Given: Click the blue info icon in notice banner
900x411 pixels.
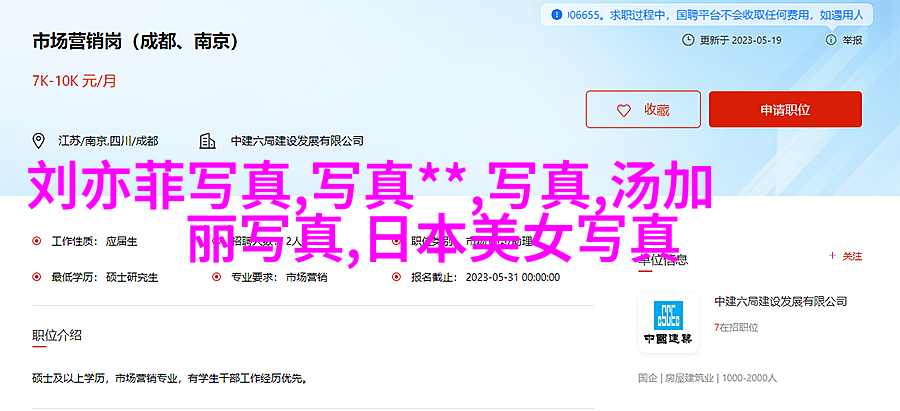Looking at the screenshot, I should (x=556, y=15).
